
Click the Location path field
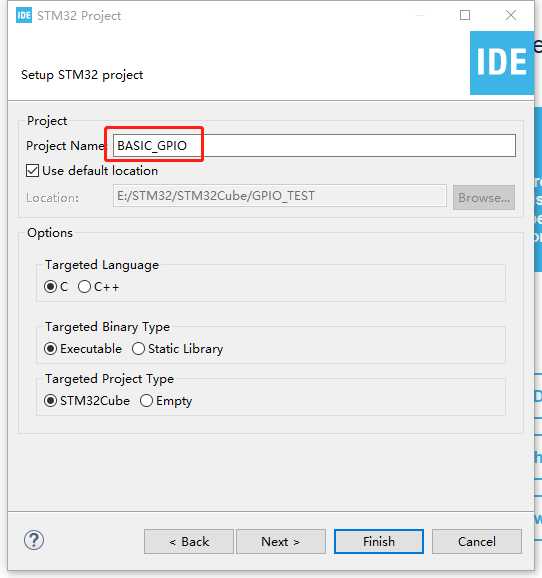(280, 196)
